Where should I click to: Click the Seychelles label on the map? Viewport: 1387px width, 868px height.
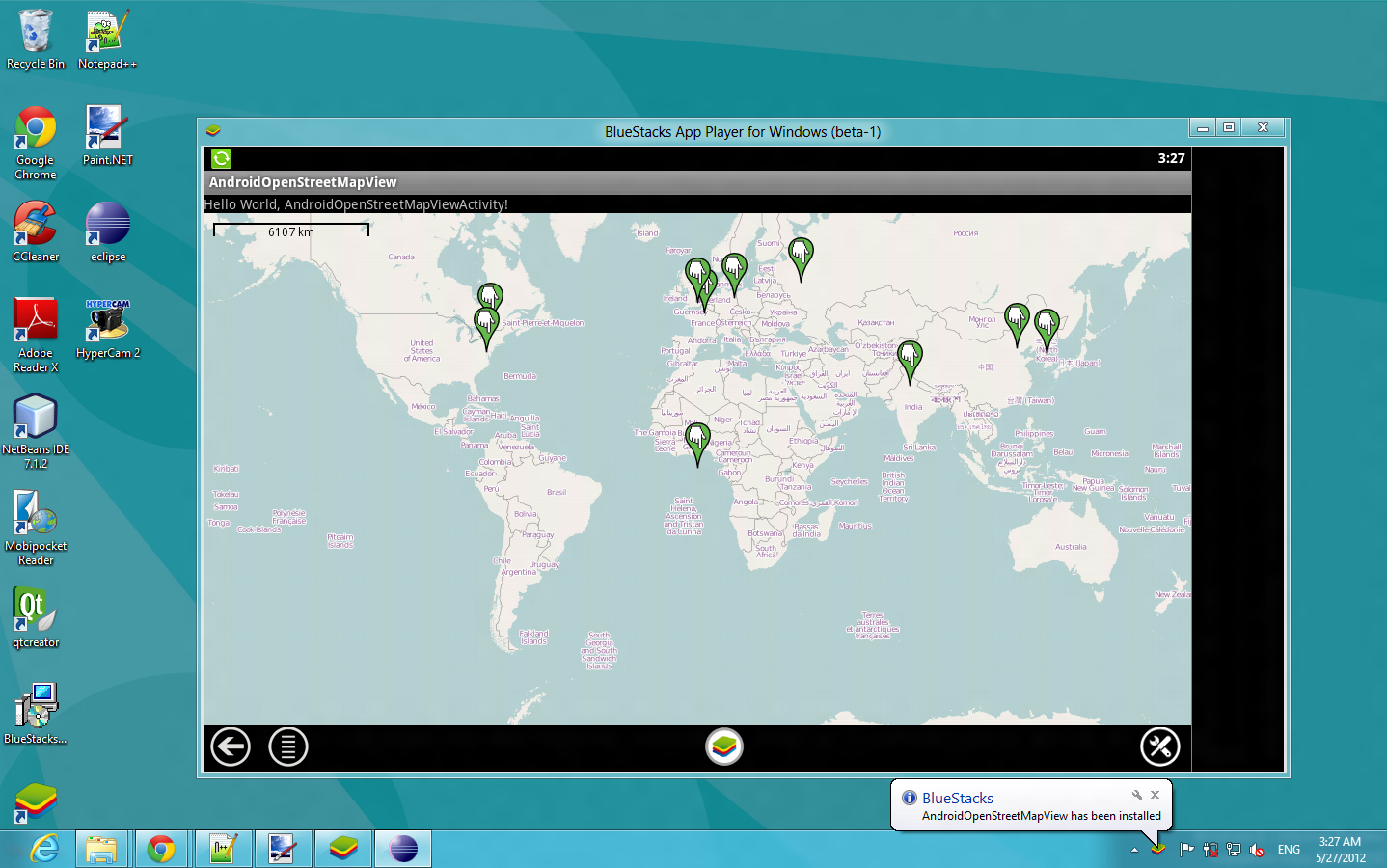850,481
